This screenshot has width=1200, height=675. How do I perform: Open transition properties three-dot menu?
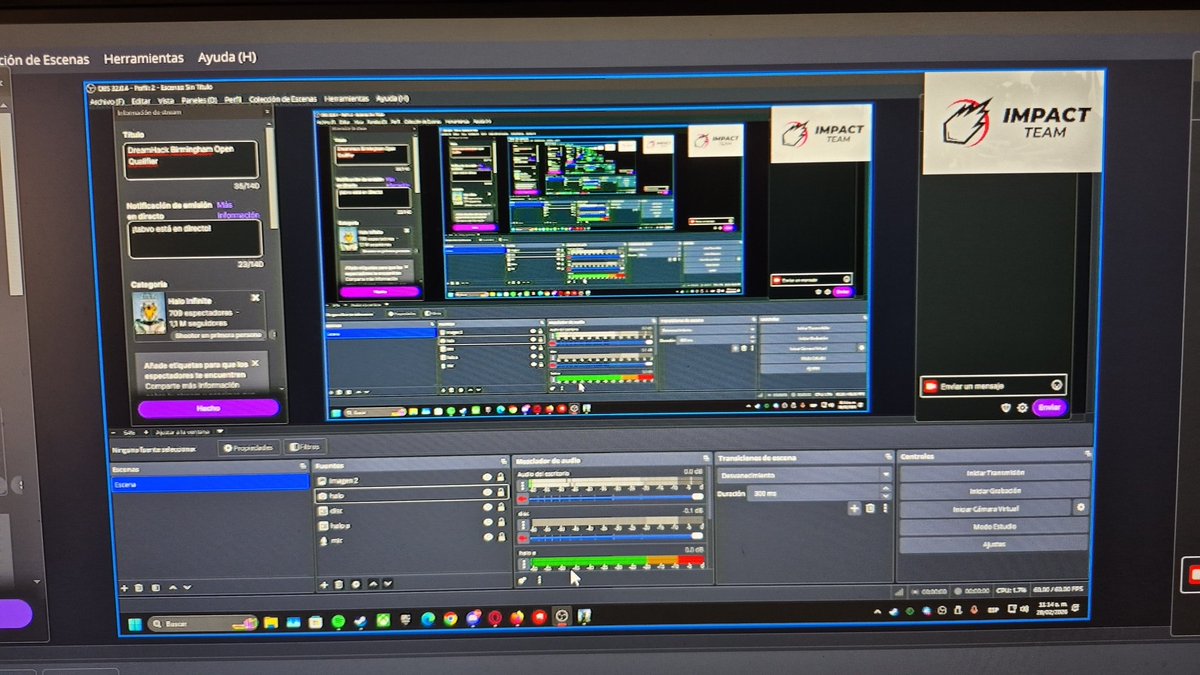pos(885,509)
